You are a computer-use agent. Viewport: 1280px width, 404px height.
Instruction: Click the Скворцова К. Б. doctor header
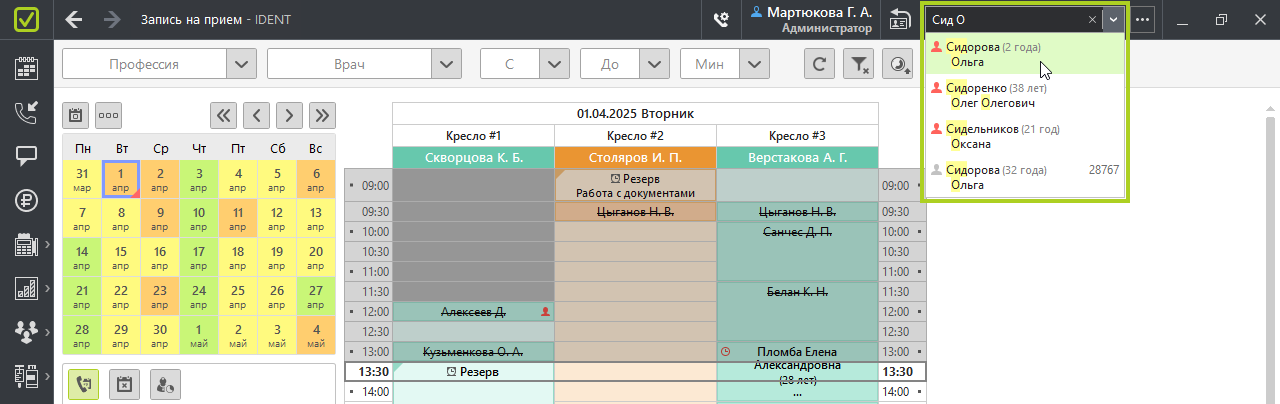pyautogui.click(x=473, y=158)
